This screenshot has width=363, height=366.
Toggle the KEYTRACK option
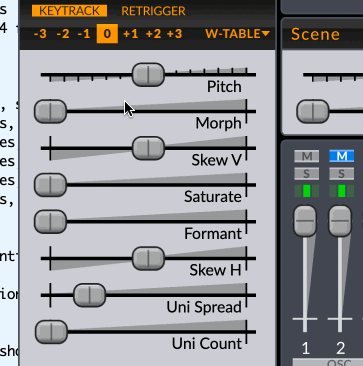pyautogui.click(x=69, y=11)
